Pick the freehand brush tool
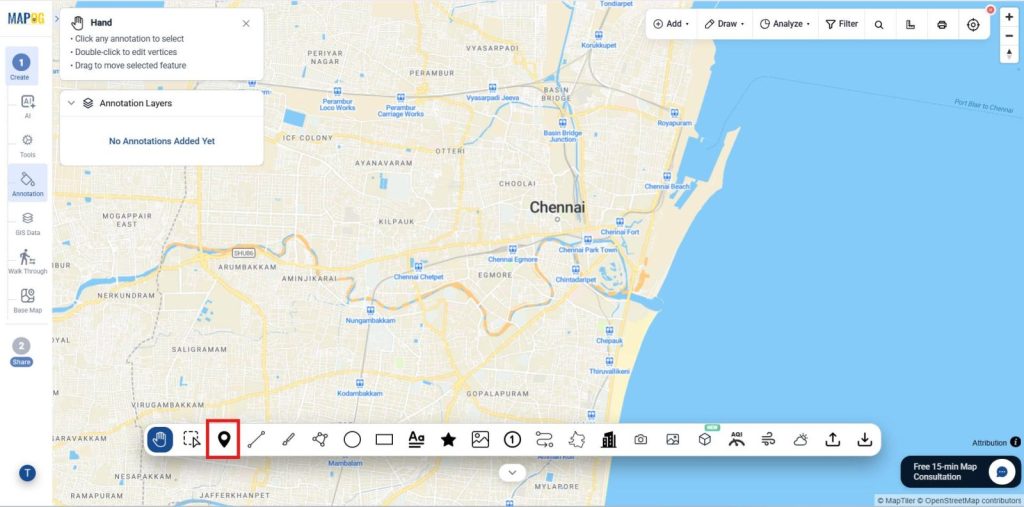The width and height of the screenshot is (1024, 507). tap(288, 440)
